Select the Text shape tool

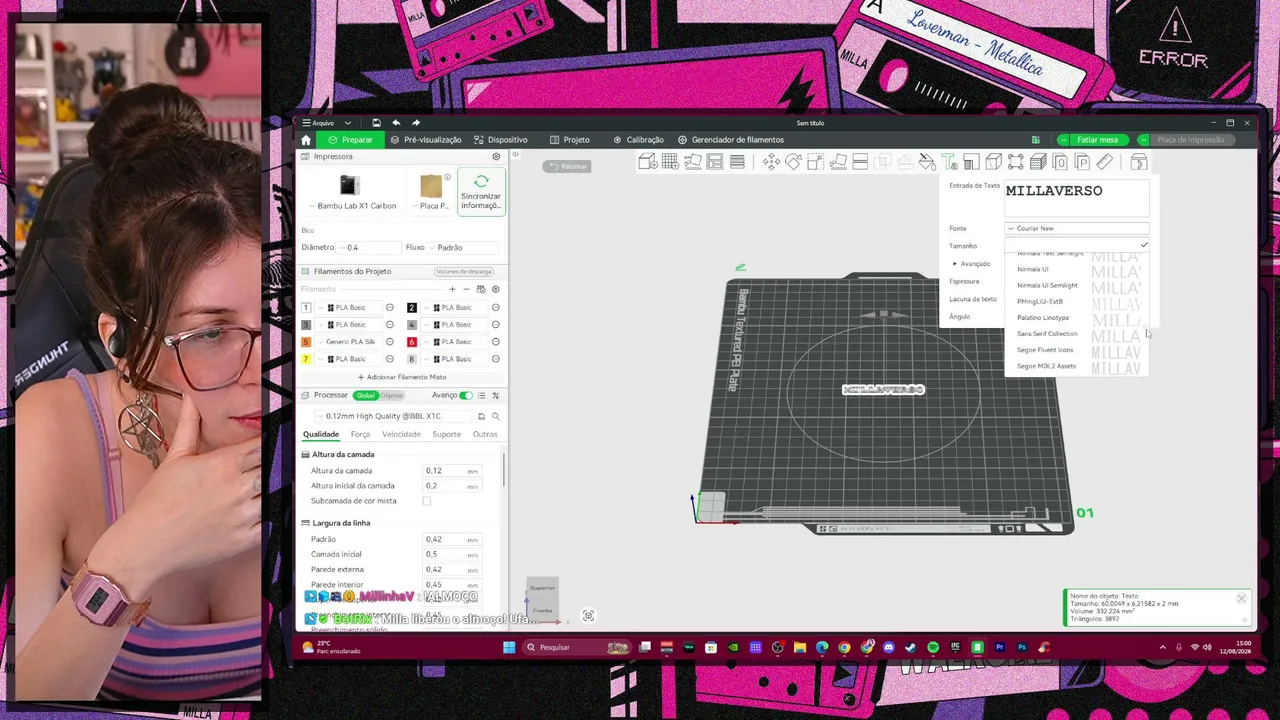tap(949, 162)
